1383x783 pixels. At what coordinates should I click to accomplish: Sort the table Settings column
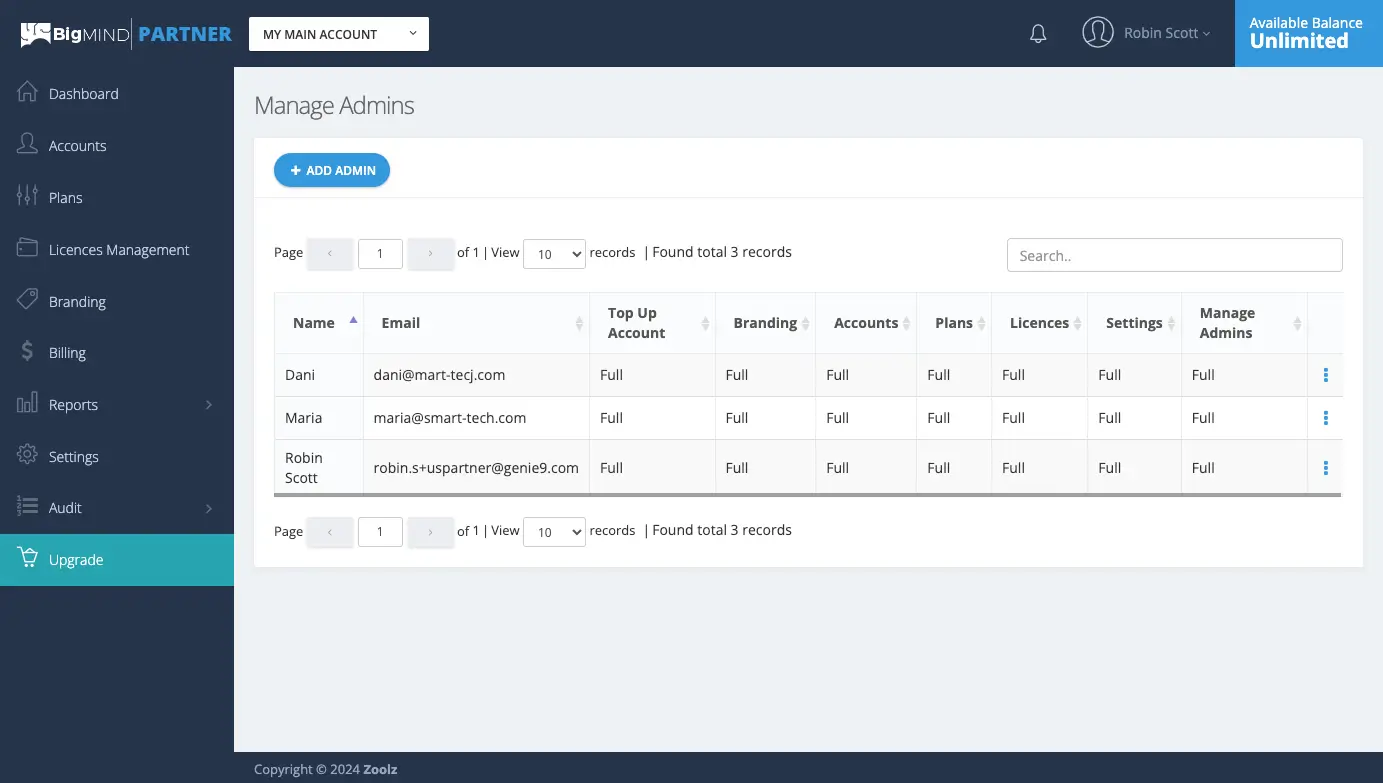1171,324
